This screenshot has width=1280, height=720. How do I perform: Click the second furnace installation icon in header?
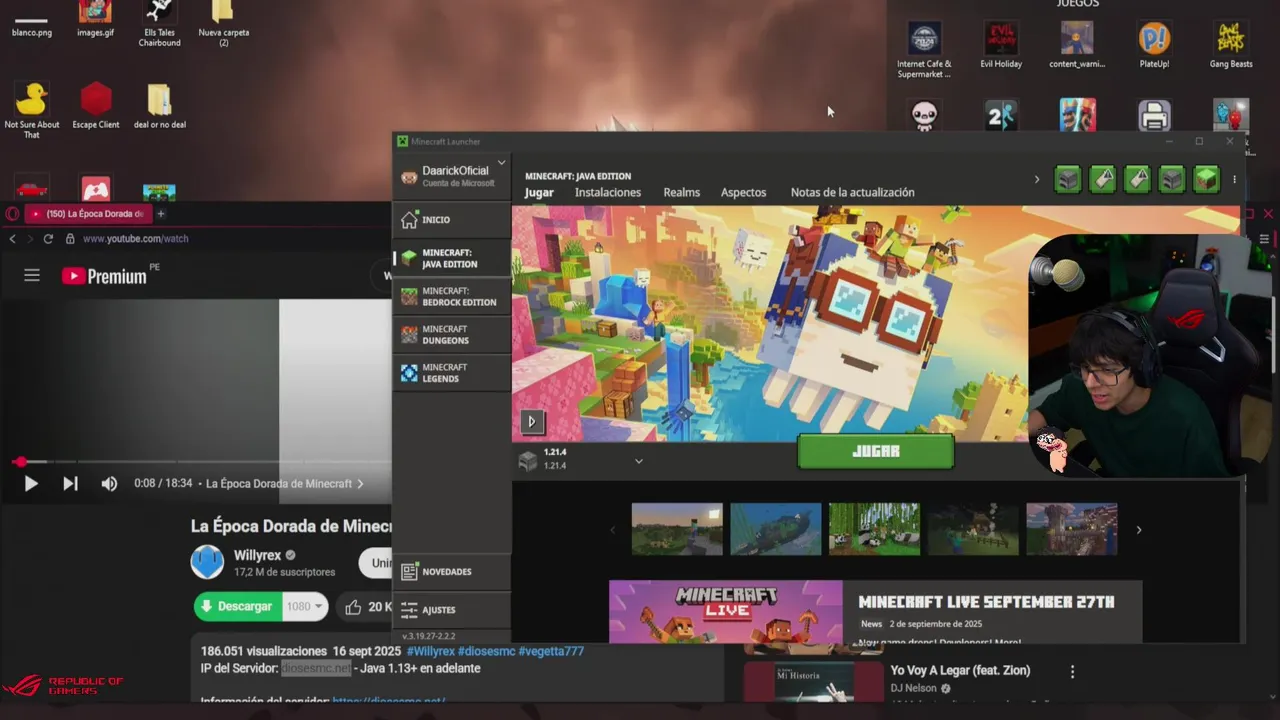(1171, 180)
